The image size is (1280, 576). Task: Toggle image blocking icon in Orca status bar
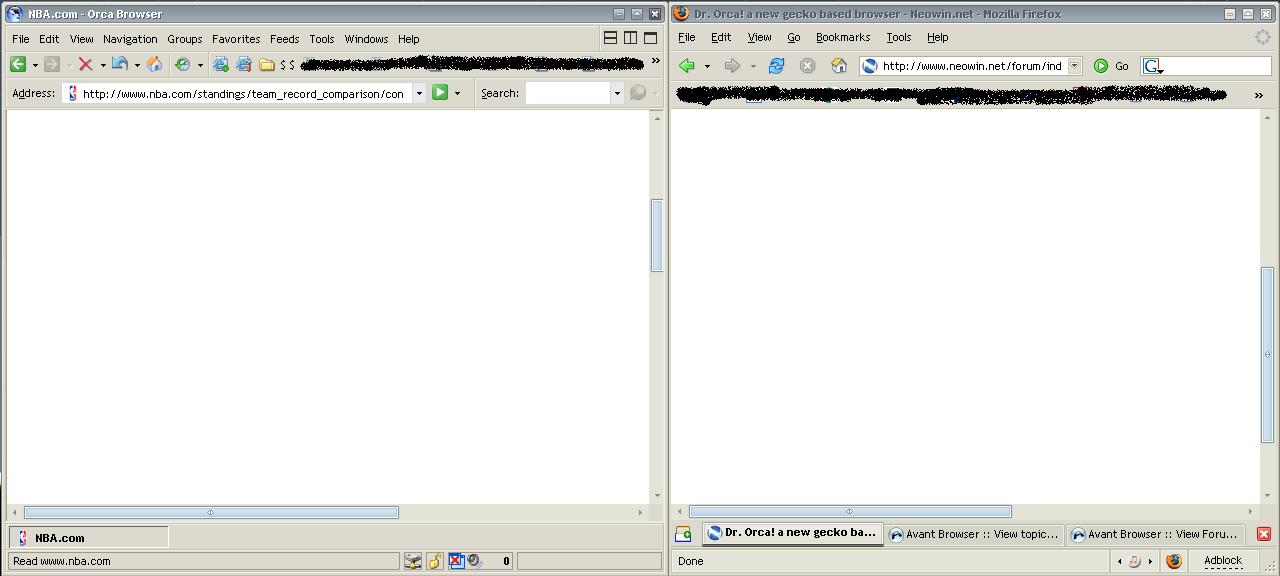coord(456,561)
